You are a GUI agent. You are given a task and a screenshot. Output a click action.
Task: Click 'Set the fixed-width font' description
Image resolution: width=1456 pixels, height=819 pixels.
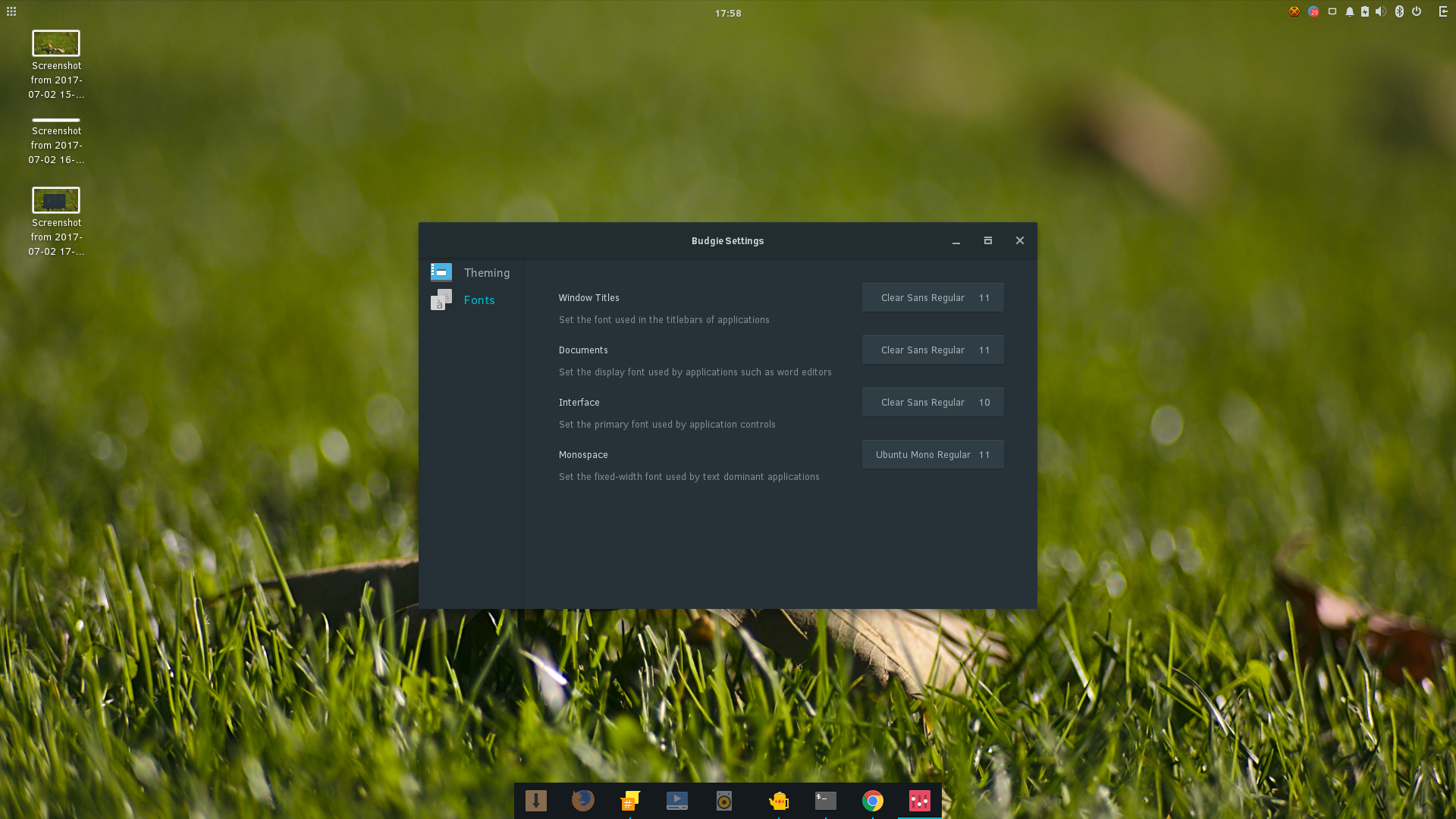pos(689,476)
